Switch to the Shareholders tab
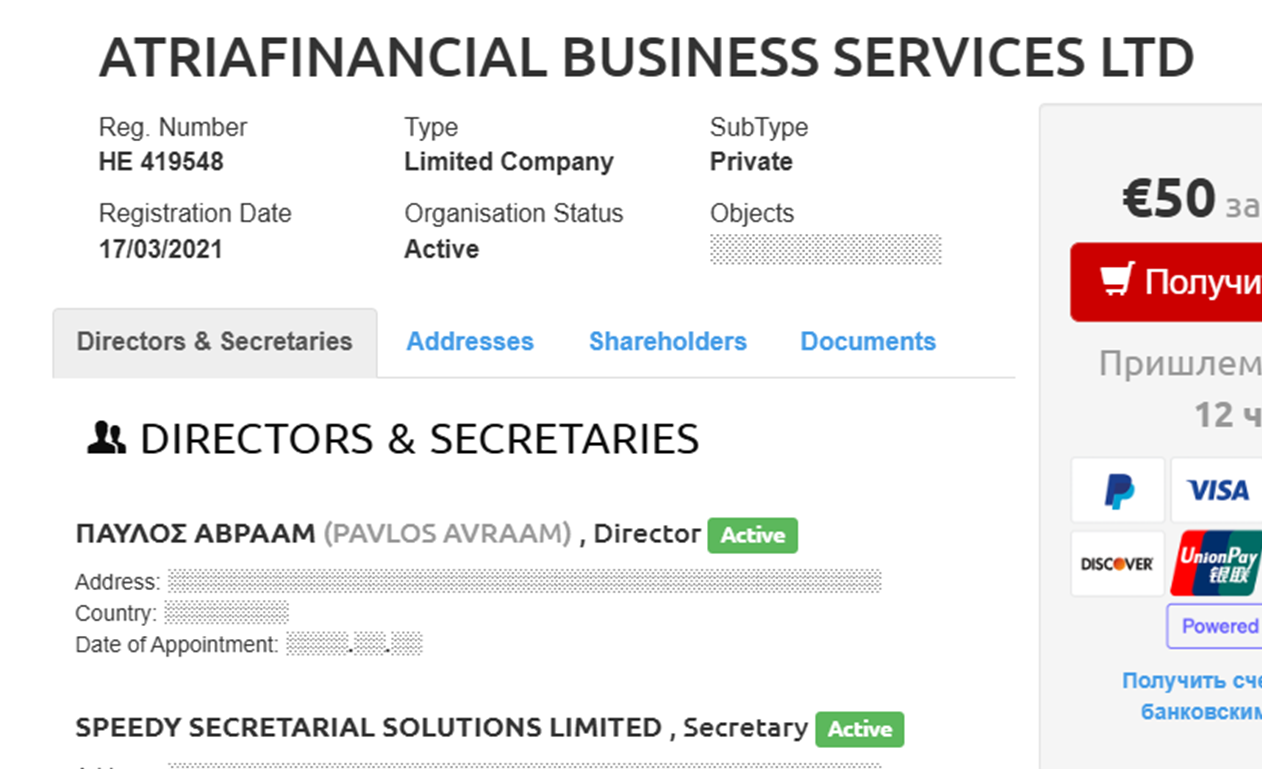1262x769 pixels. (667, 342)
